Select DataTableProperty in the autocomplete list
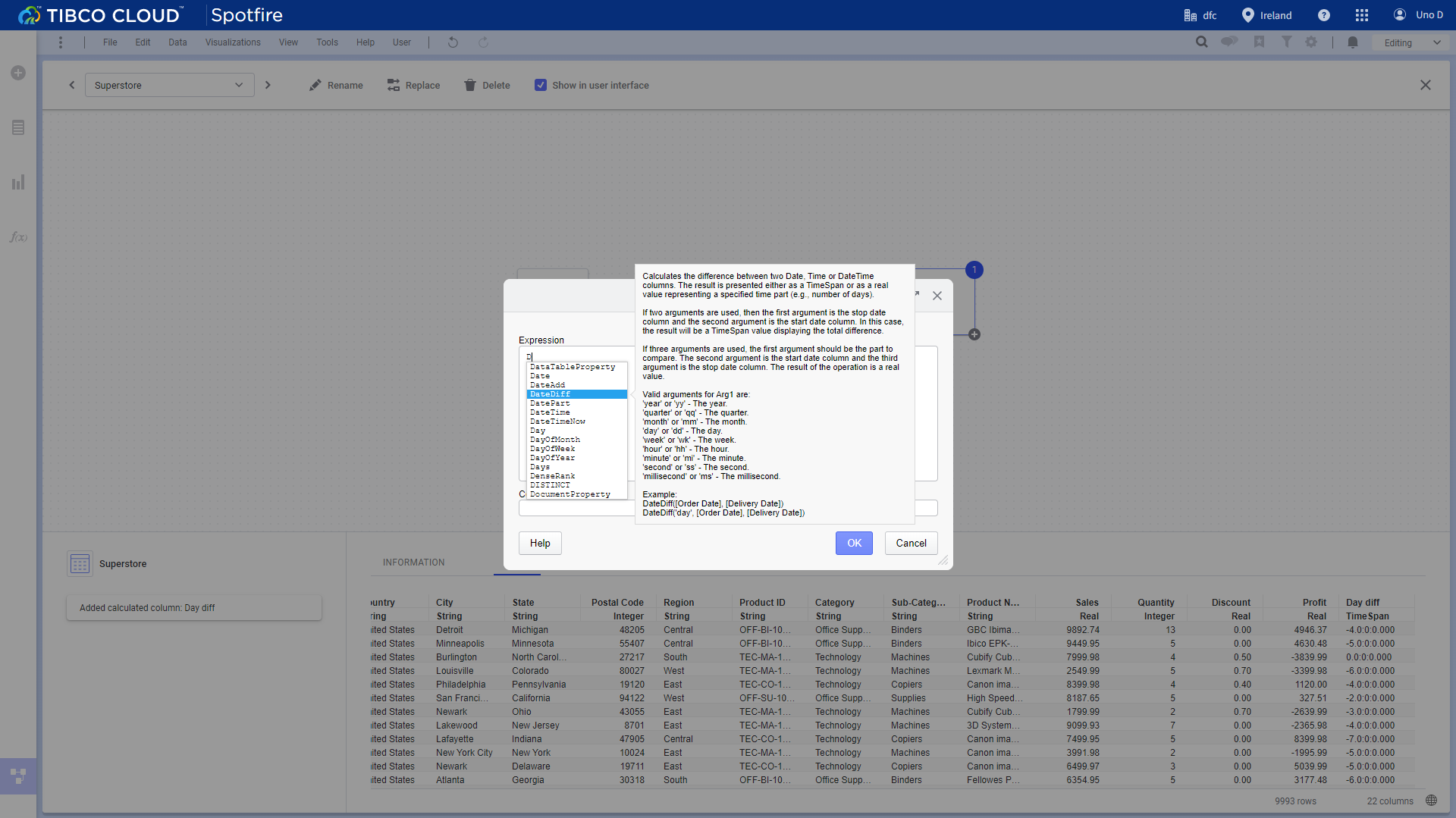Viewport: 1456px width, 818px height. point(576,367)
